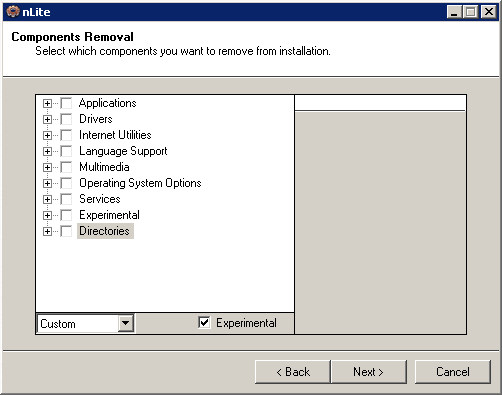Close the nLite window
The height and width of the screenshot is (395, 502).
coord(489,12)
